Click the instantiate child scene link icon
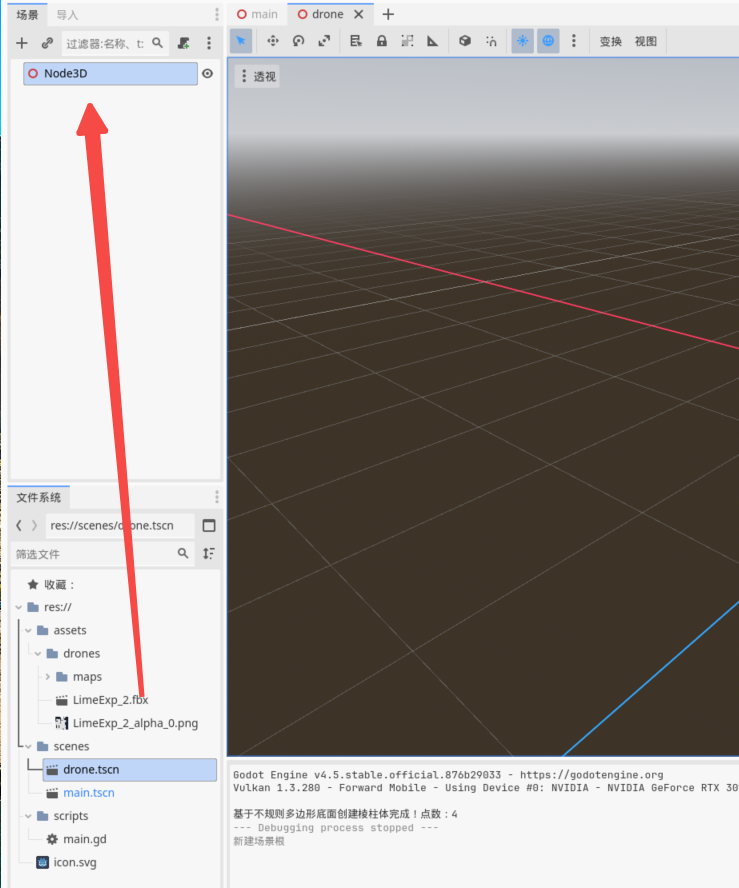 coord(47,43)
